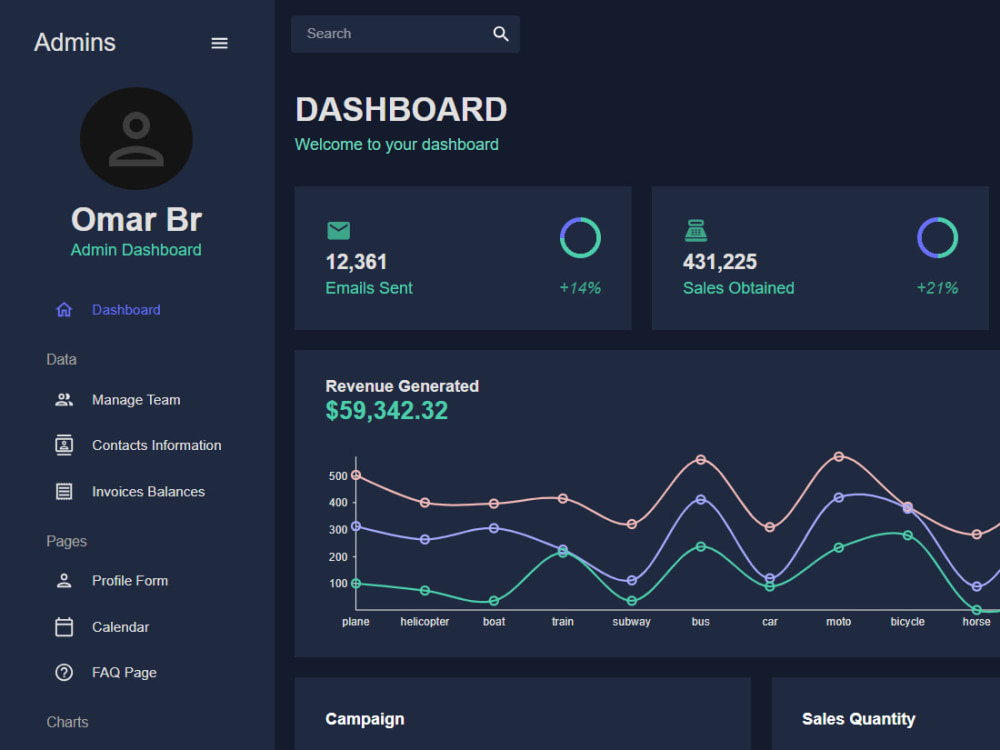The width and height of the screenshot is (1000, 750).
Task: Click the Sales Obtained cash register icon
Action: click(x=696, y=230)
